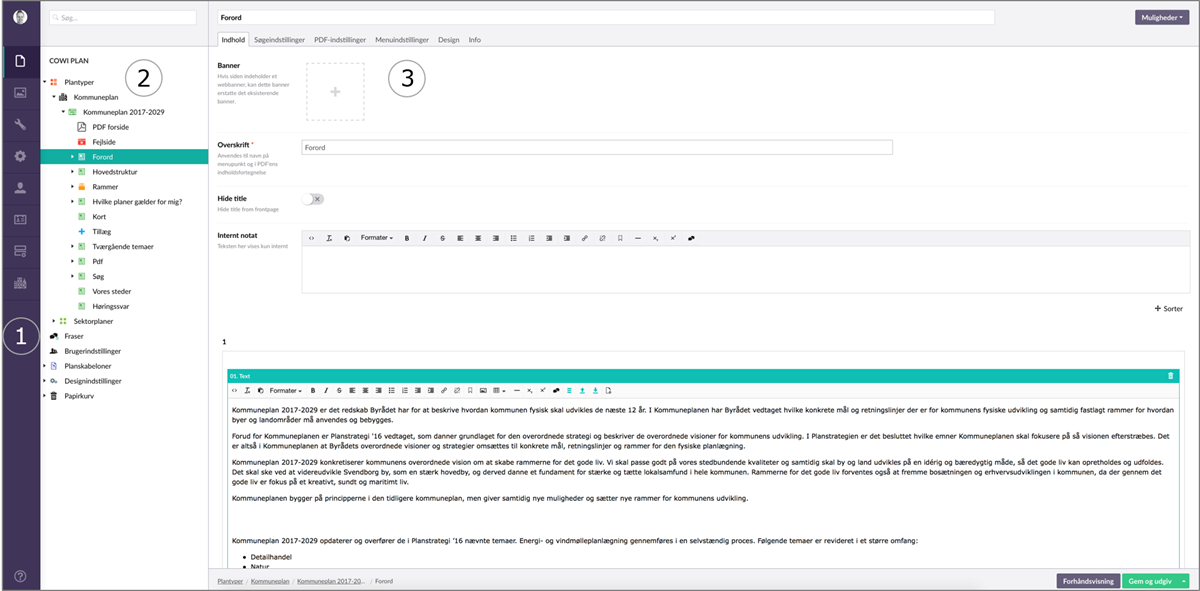Click the wrench Developer section icon

coord(20,125)
